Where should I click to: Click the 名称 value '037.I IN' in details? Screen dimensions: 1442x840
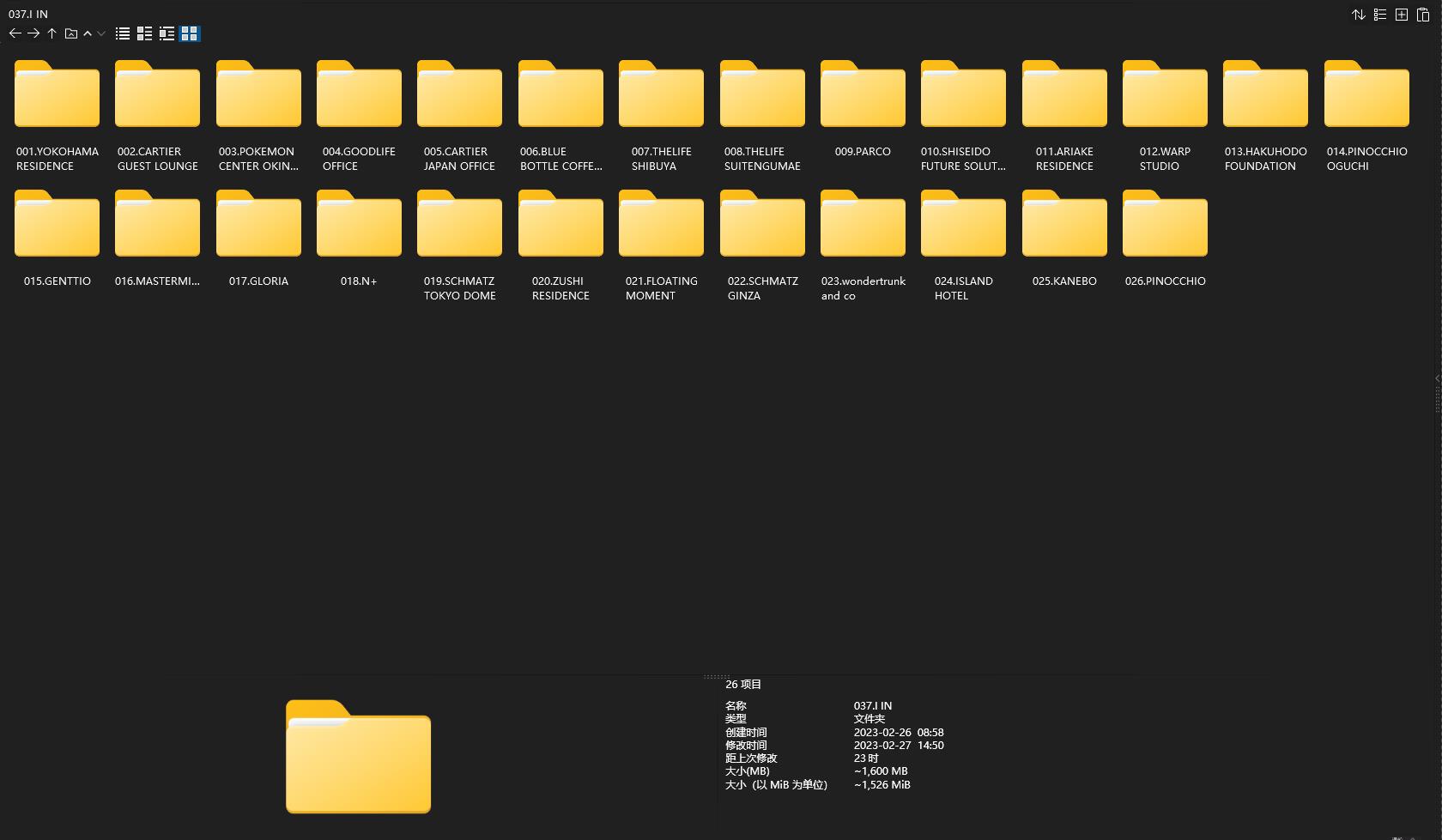(873, 705)
